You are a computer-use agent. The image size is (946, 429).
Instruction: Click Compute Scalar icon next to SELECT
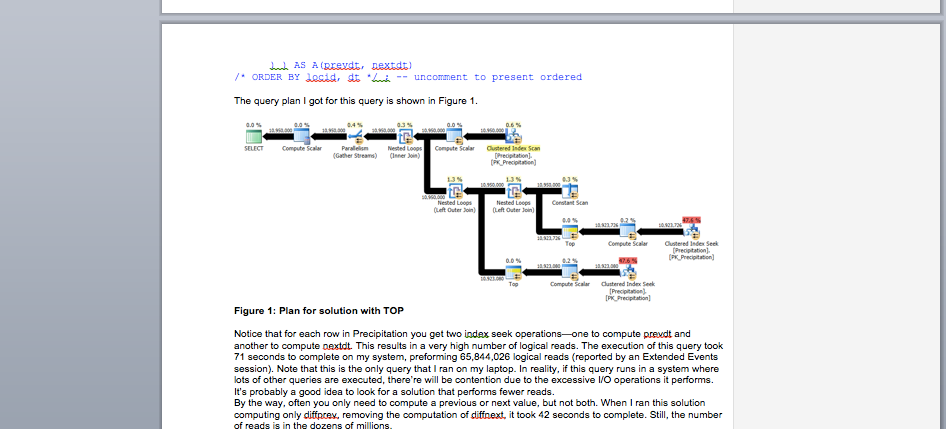(301, 135)
